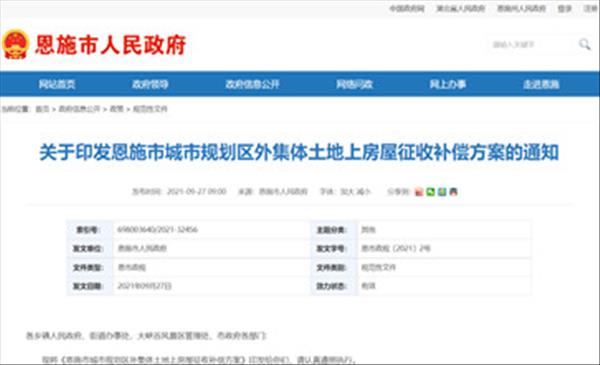Click the third share icon after WeChat
Image resolution: width=600 pixels, height=365 pixels.
point(442,192)
